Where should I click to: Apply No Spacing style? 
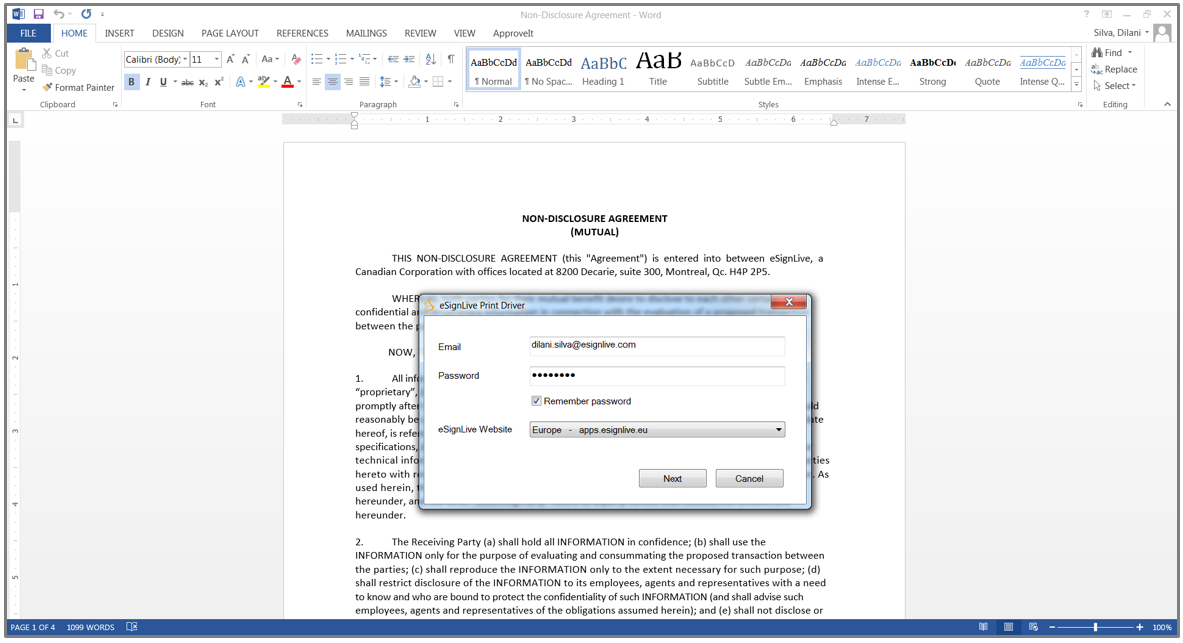[x=548, y=69]
